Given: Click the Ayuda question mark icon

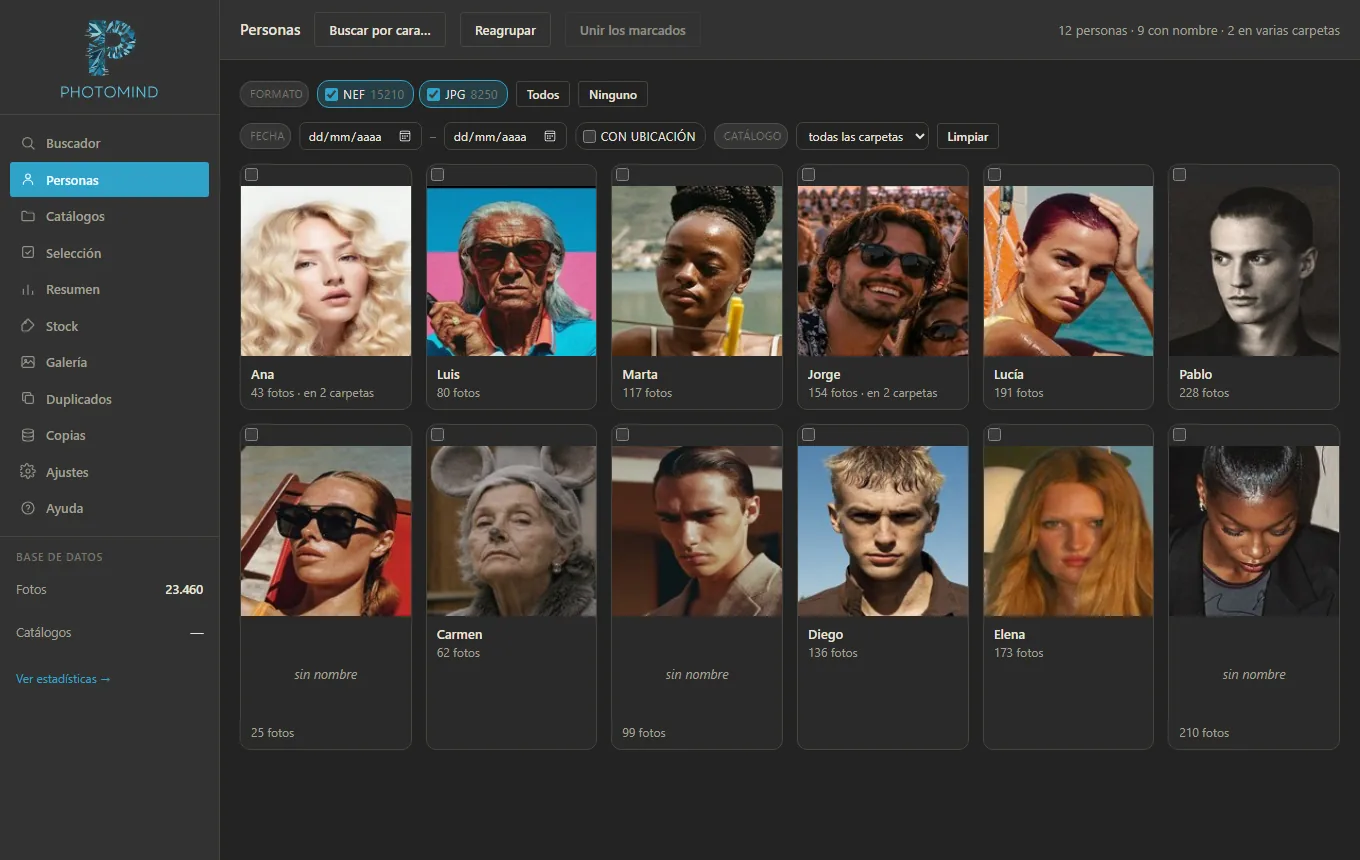Looking at the screenshot, I should (x=28, y=508).
